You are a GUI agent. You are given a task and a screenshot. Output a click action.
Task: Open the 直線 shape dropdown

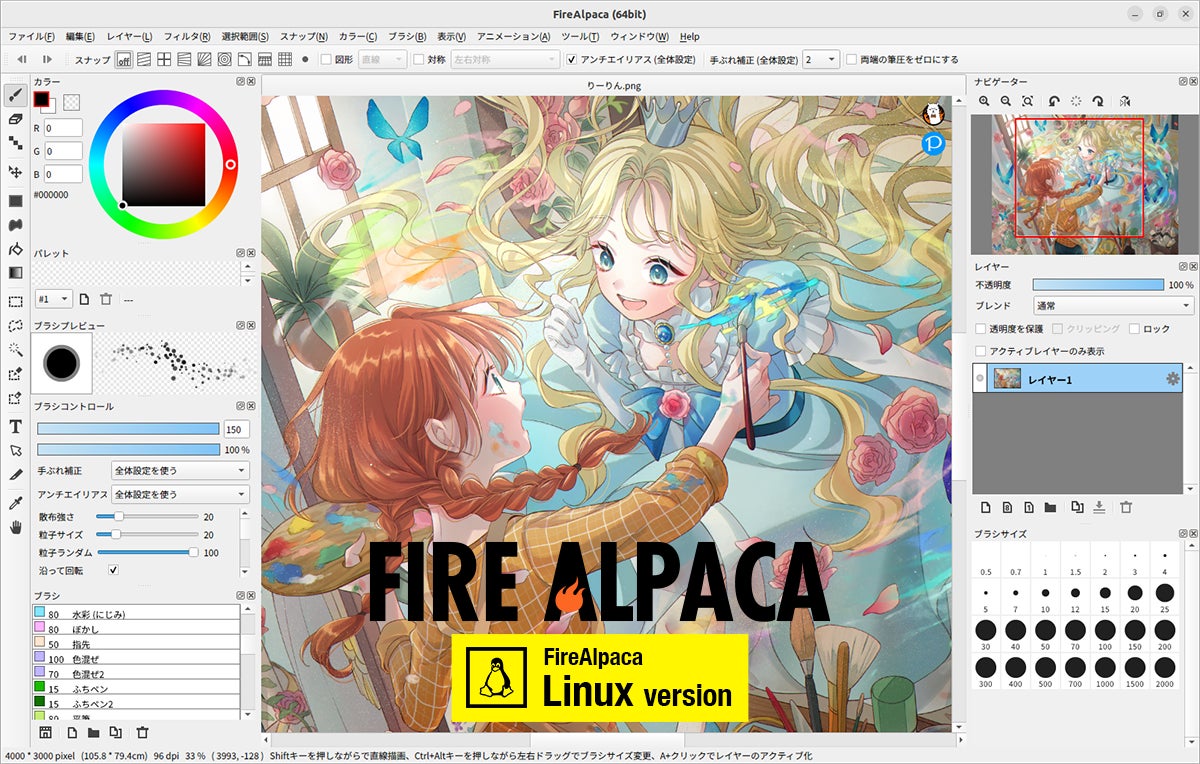coord(382,60)
